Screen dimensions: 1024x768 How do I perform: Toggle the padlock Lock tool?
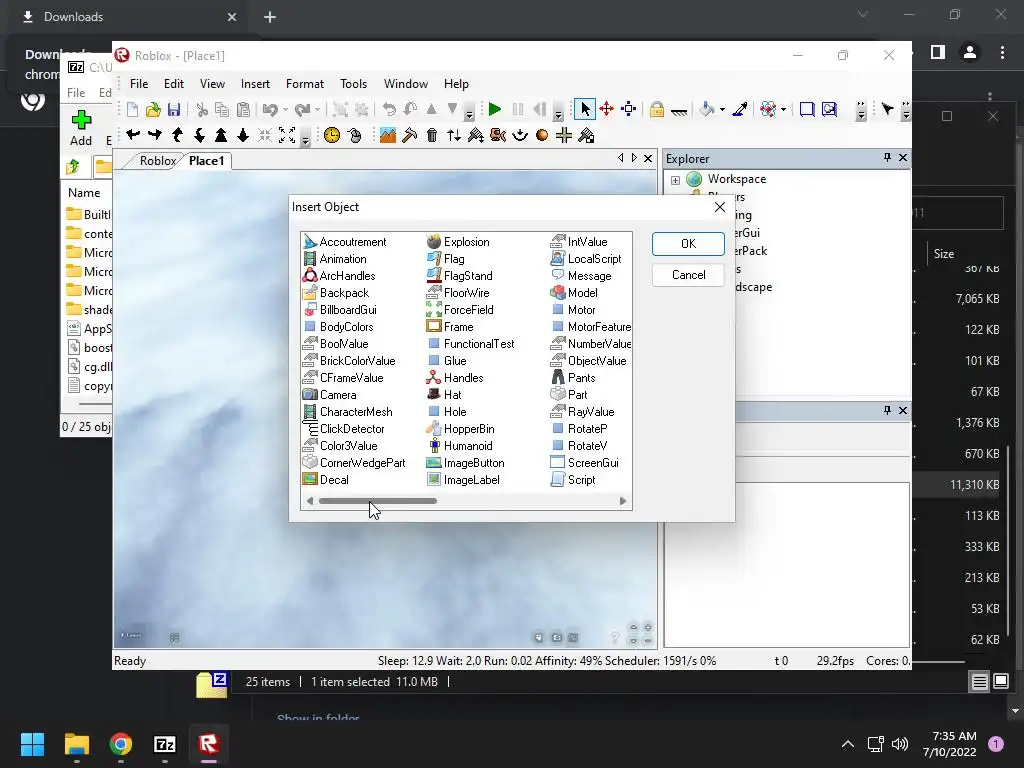pyautogui.click(x=657, y=109)
